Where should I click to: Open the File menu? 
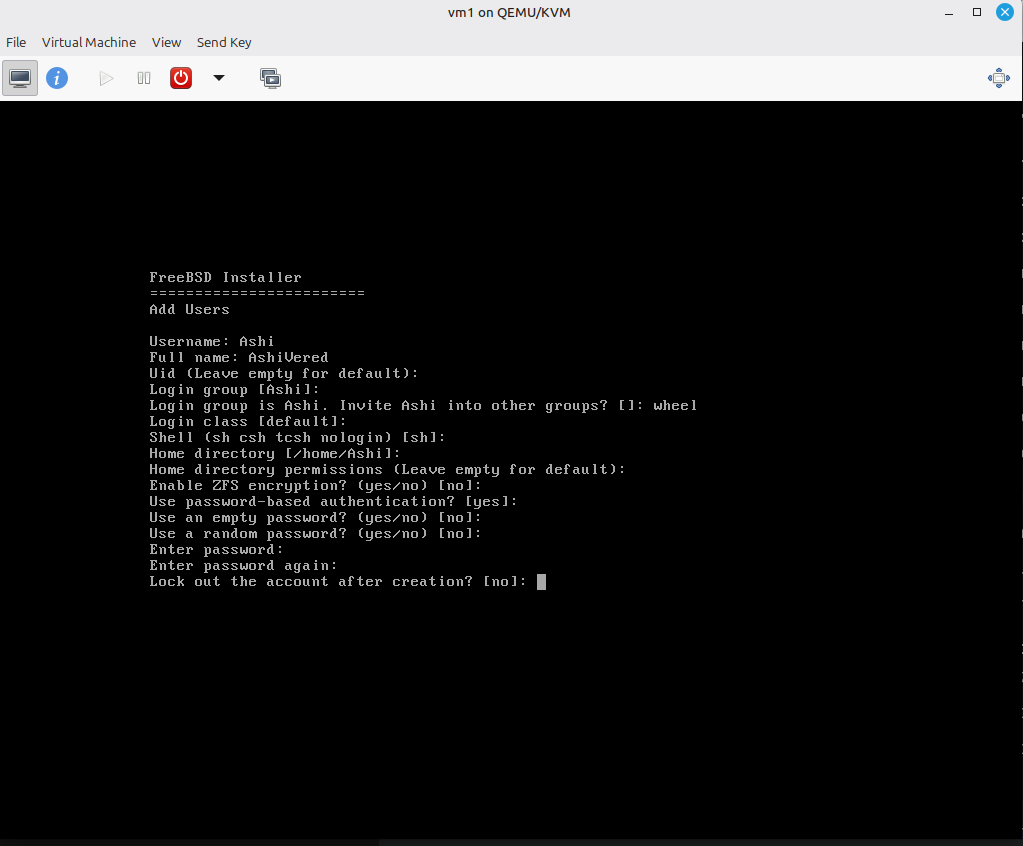[x=16, y=42]
